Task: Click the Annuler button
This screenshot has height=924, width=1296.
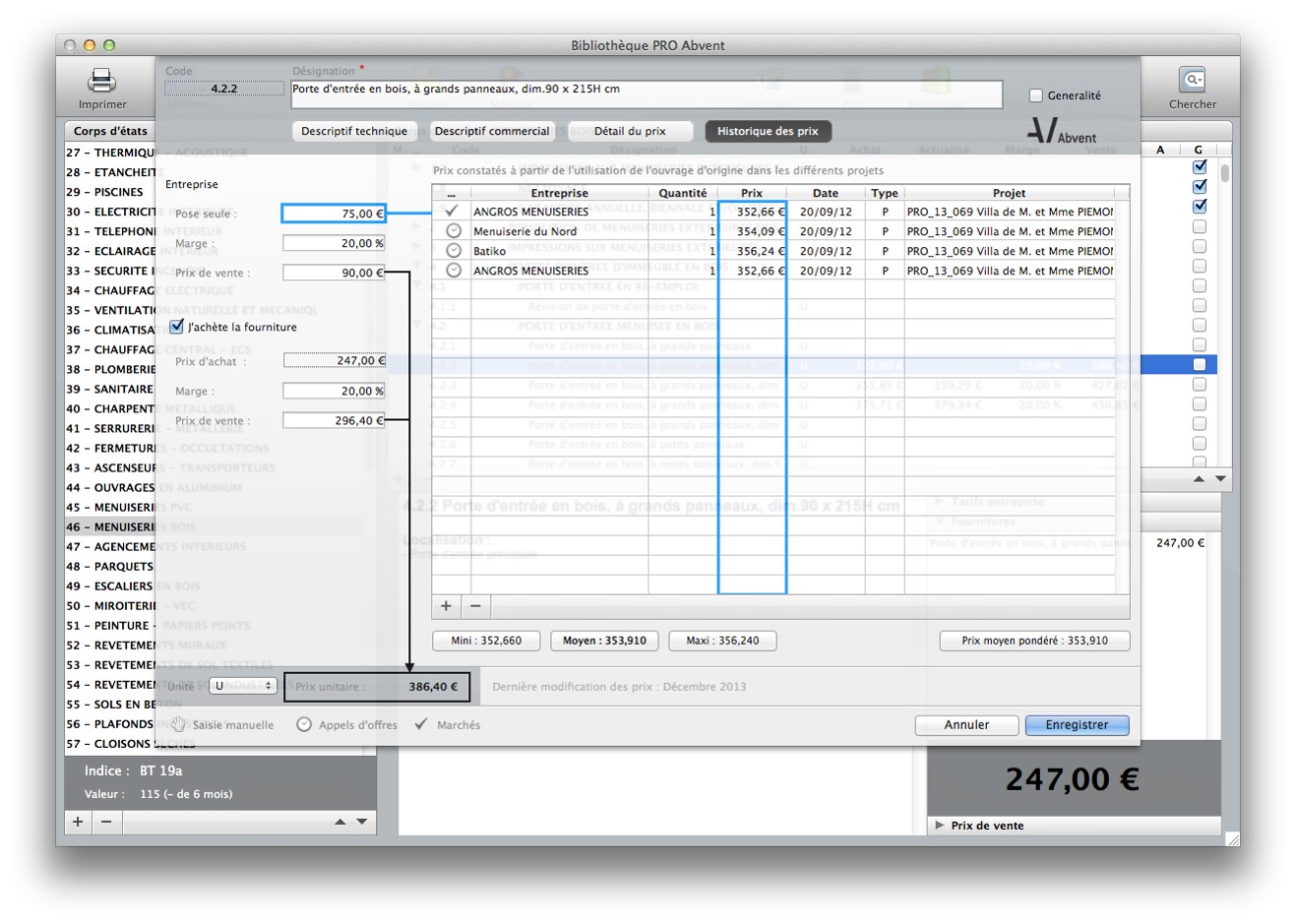Action: 966,724
